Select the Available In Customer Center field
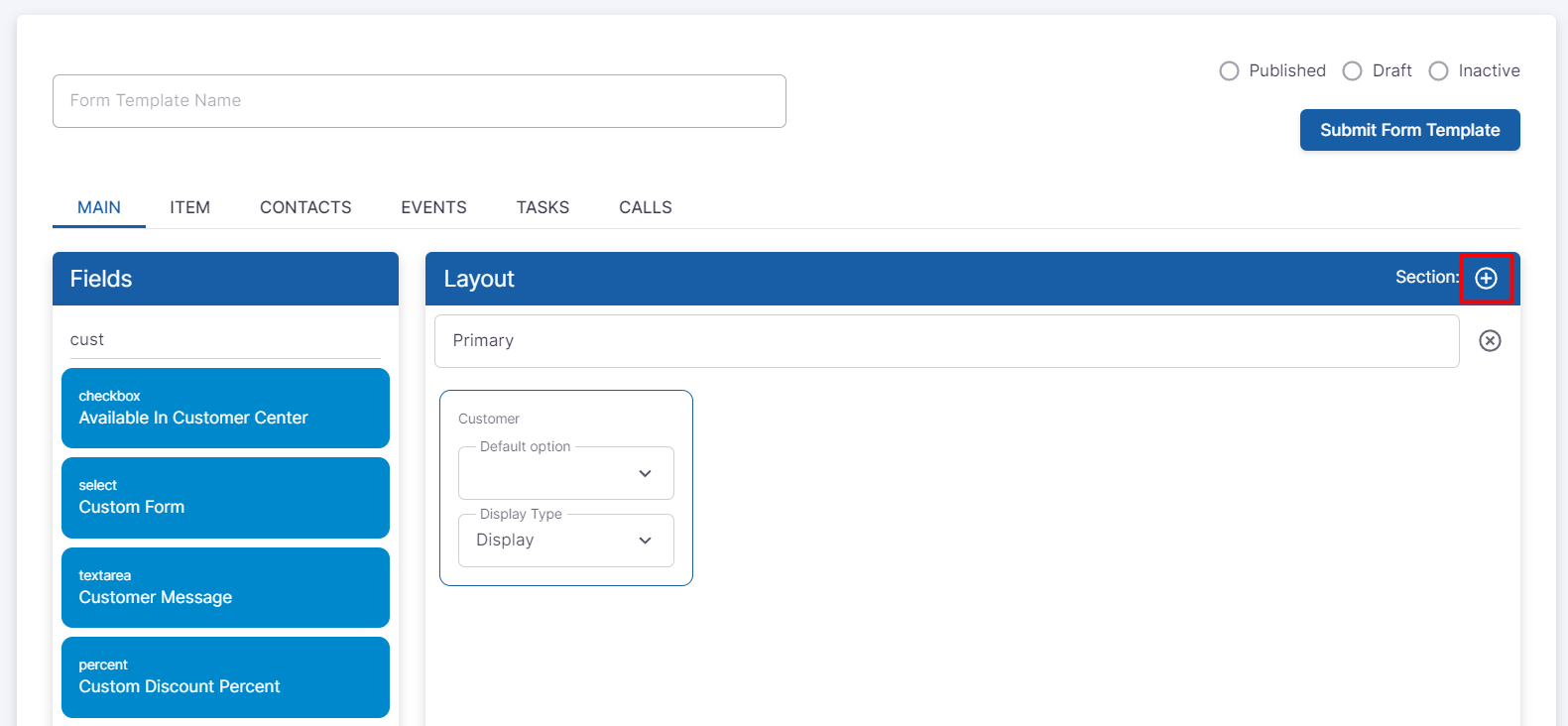The width and height of the screenshot is (1568, 726). [225, 409]
